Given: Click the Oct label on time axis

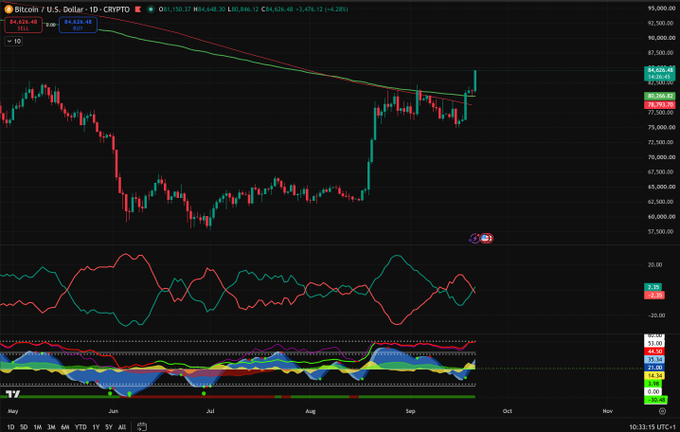Looking at the screenshot, I should (x=507, y=411).
